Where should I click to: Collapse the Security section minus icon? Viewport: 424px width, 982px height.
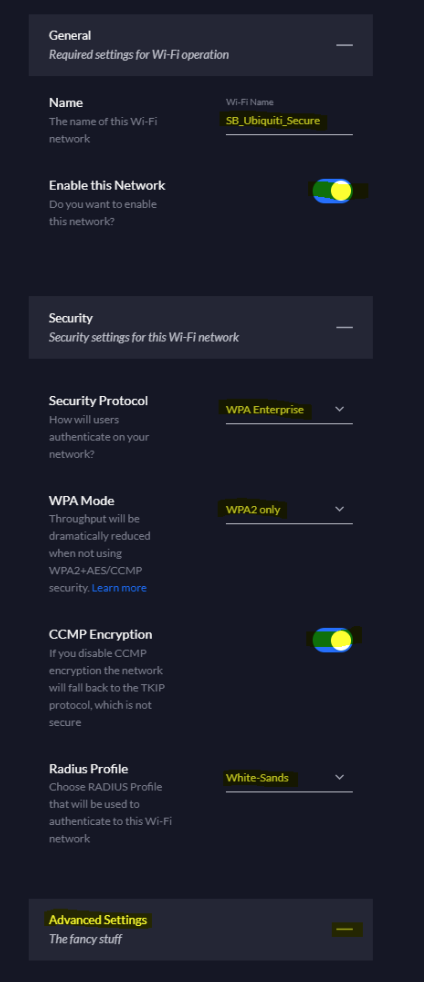(344, 327)
